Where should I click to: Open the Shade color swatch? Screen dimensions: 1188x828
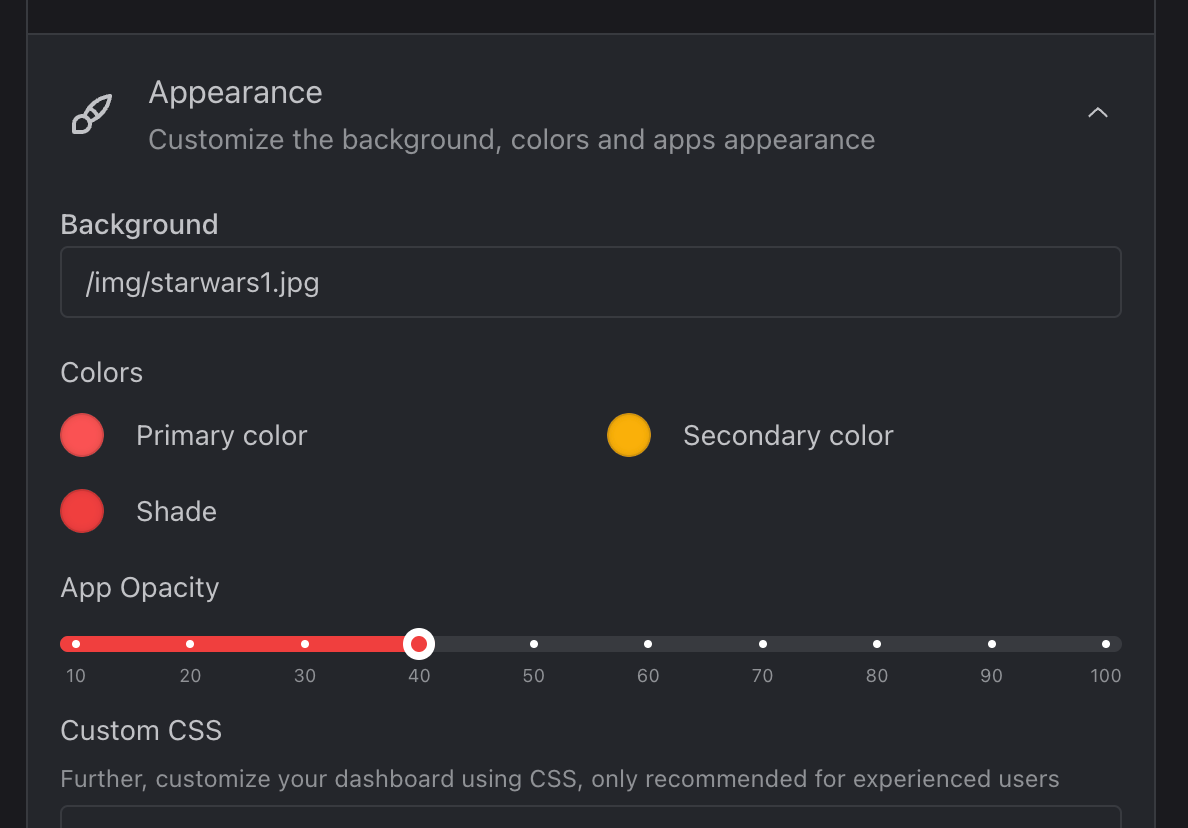pos(82,511)
